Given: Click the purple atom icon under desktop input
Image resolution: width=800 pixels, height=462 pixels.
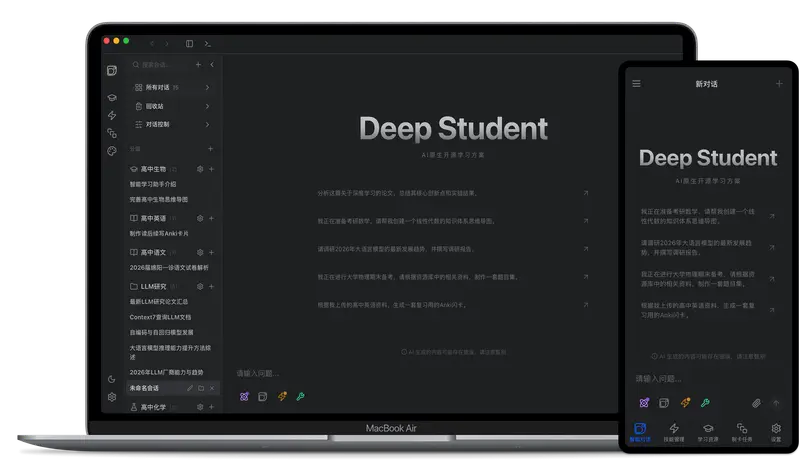Looking at the screenshot, I should pyautogui.click(x=245, y=396).
